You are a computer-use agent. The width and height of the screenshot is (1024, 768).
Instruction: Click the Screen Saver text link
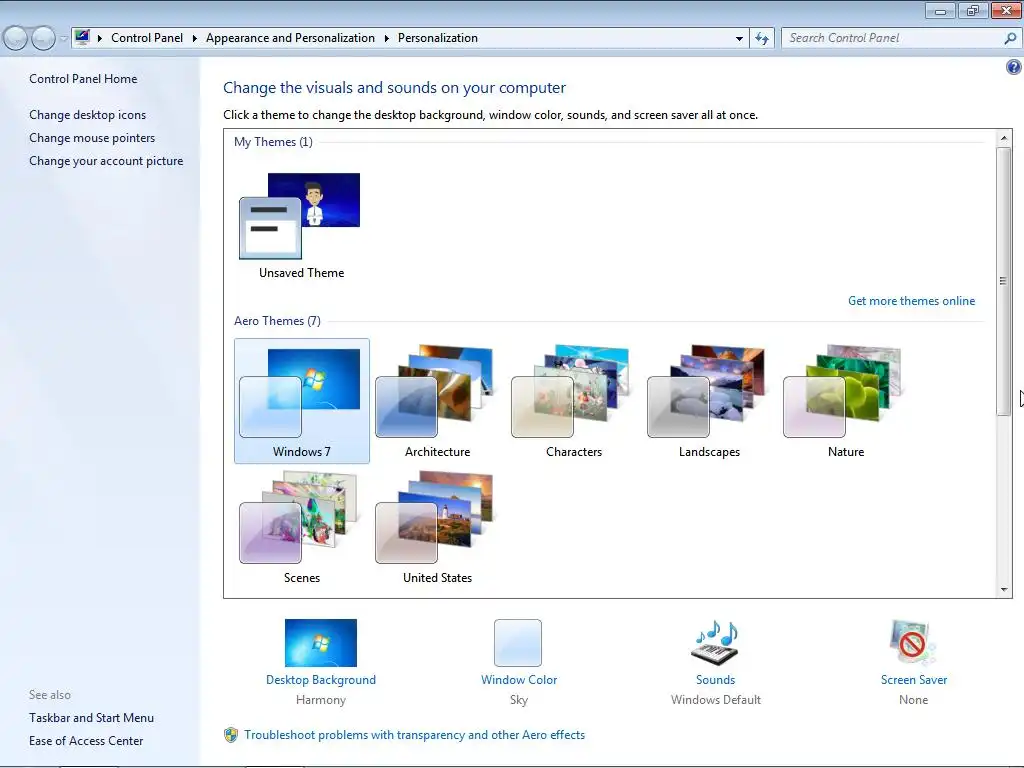pos(914,680)
